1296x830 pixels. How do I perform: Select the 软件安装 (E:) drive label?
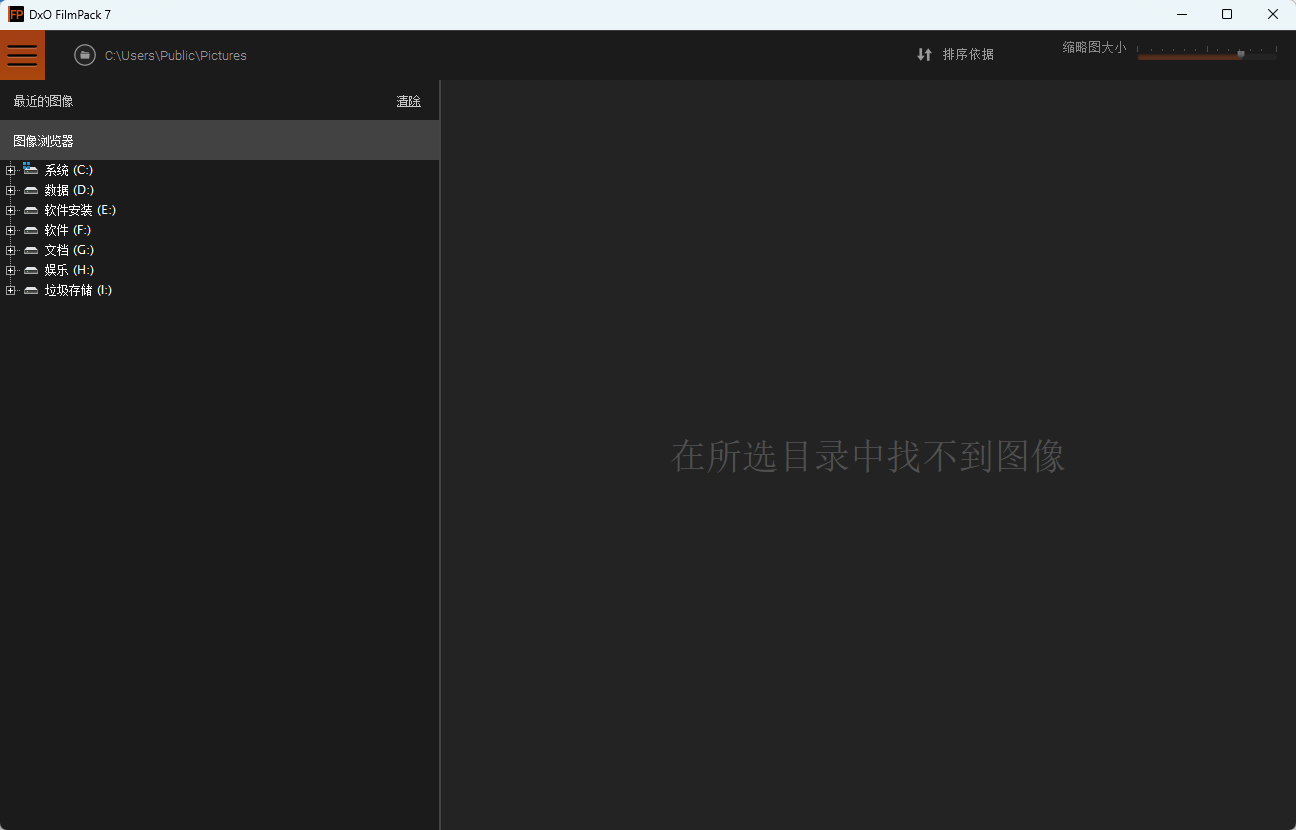(80, 210)
